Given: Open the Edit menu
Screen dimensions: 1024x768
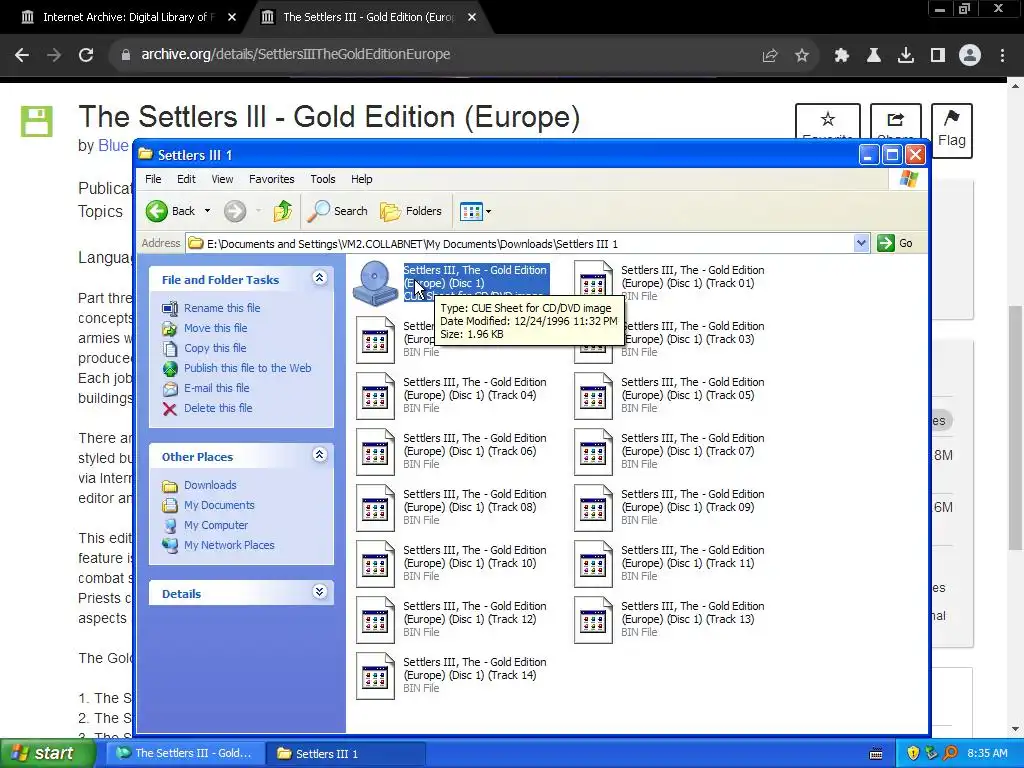Looking at the screenshot, I should pos(186,179).
